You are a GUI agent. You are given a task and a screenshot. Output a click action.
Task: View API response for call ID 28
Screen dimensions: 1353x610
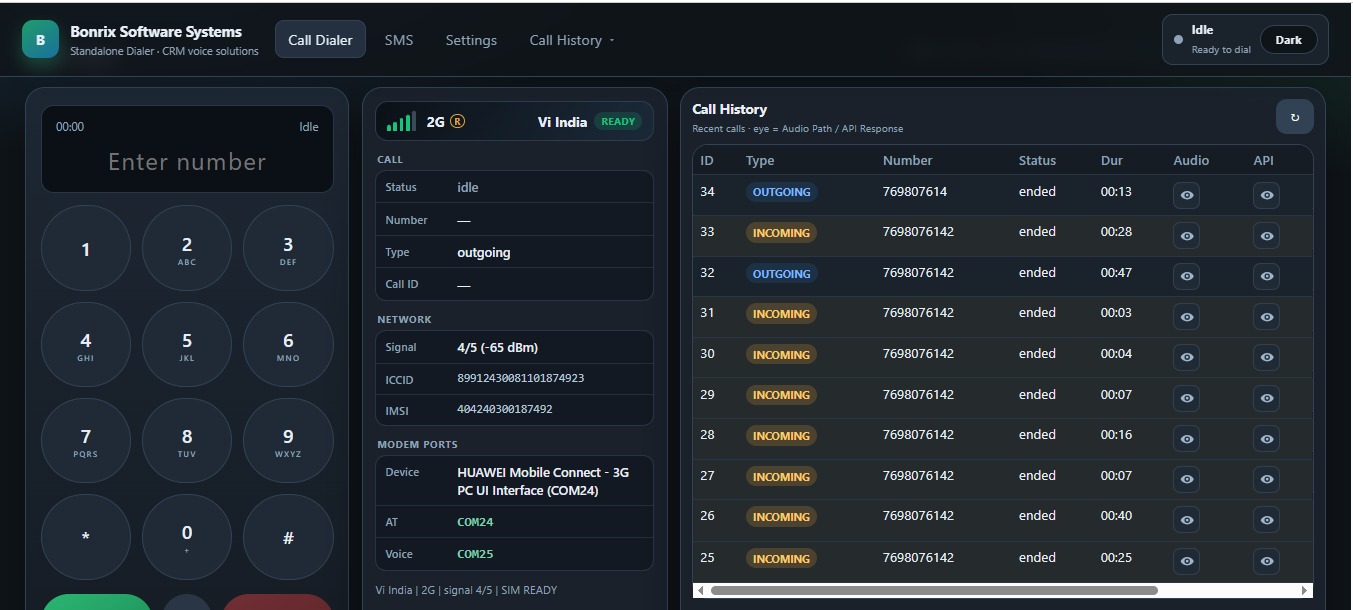(x=1266, y=439)
